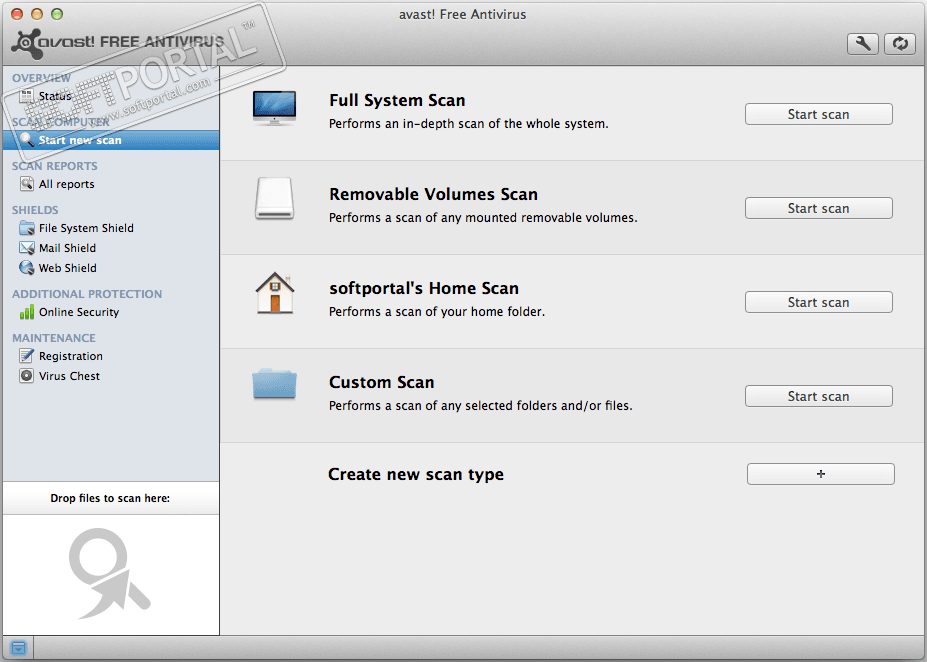Click softportal's Home Scan heading
This screenshot has width=927, height=662.
[x=424, y=288]
